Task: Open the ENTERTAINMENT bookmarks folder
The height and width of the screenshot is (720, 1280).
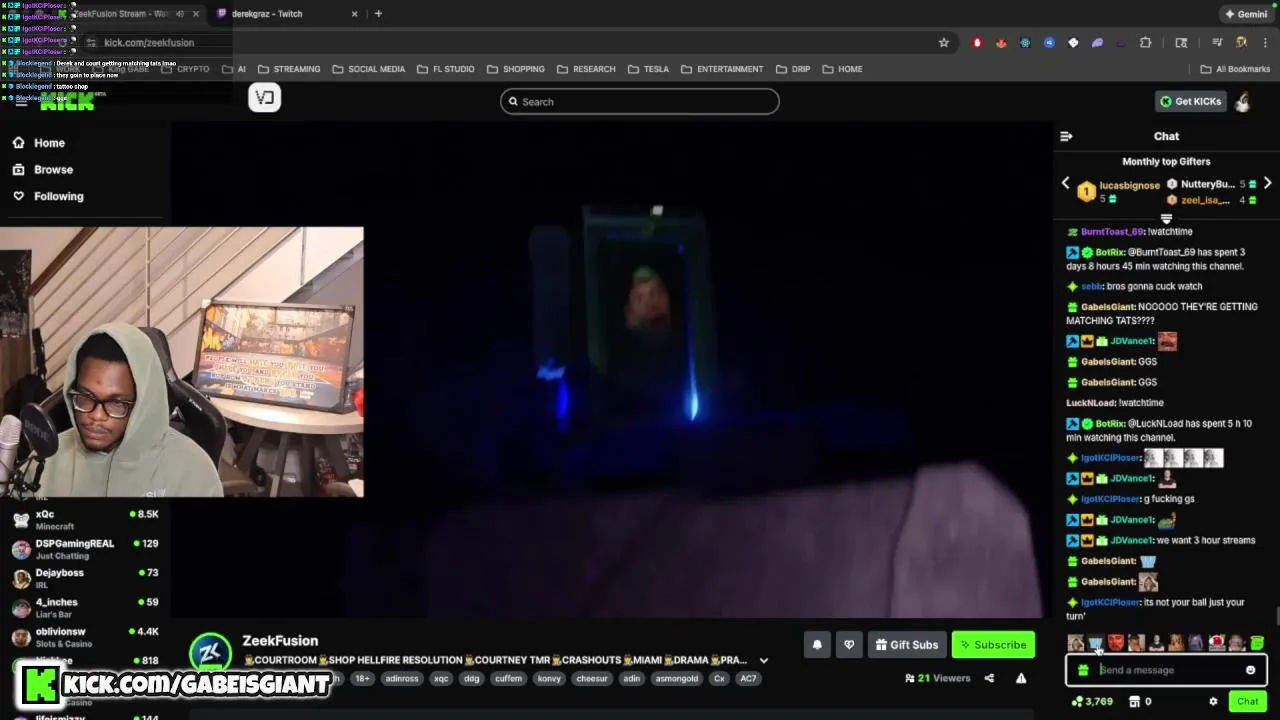Action: [722, 69]
